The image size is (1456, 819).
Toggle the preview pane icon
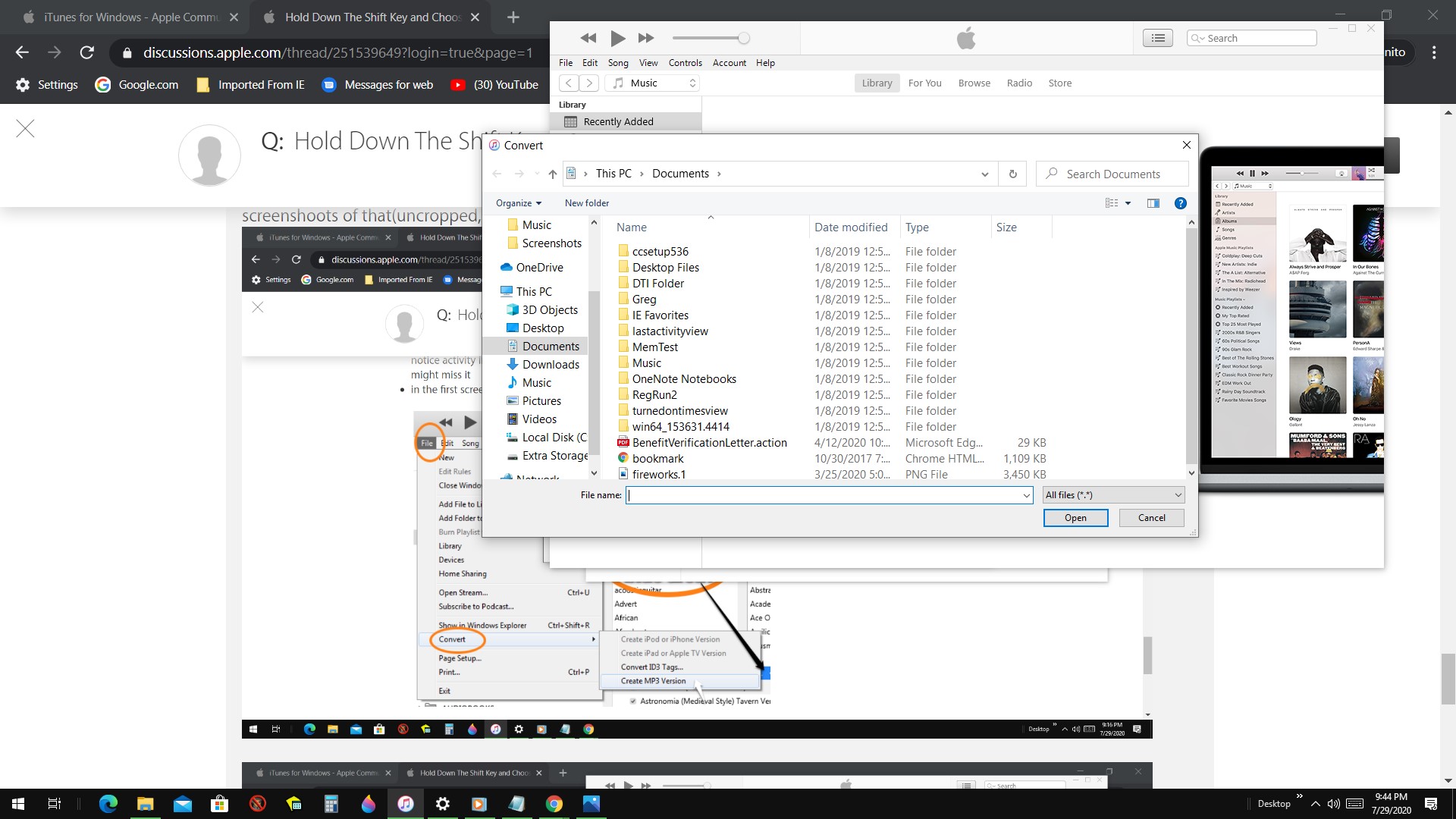[1153, 203]
